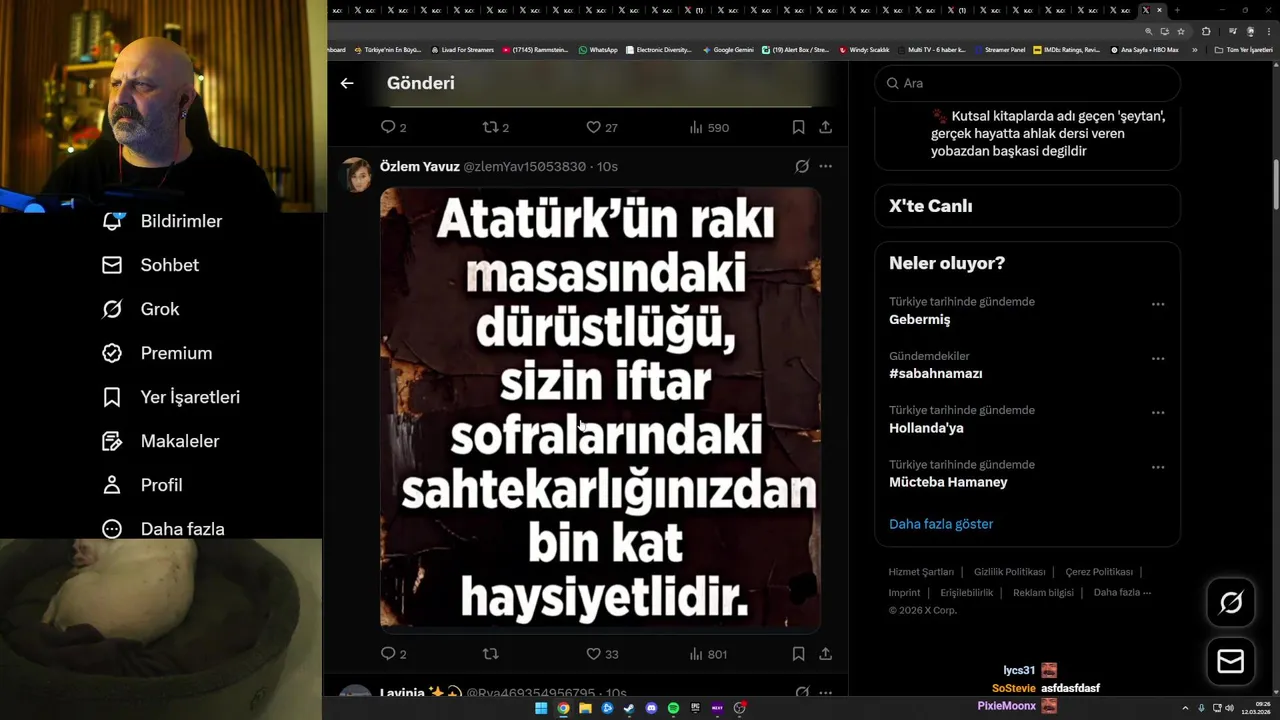Open WhatsApp bookmark in bookmarks bar

pyautogui.click(x=598, y=50)
